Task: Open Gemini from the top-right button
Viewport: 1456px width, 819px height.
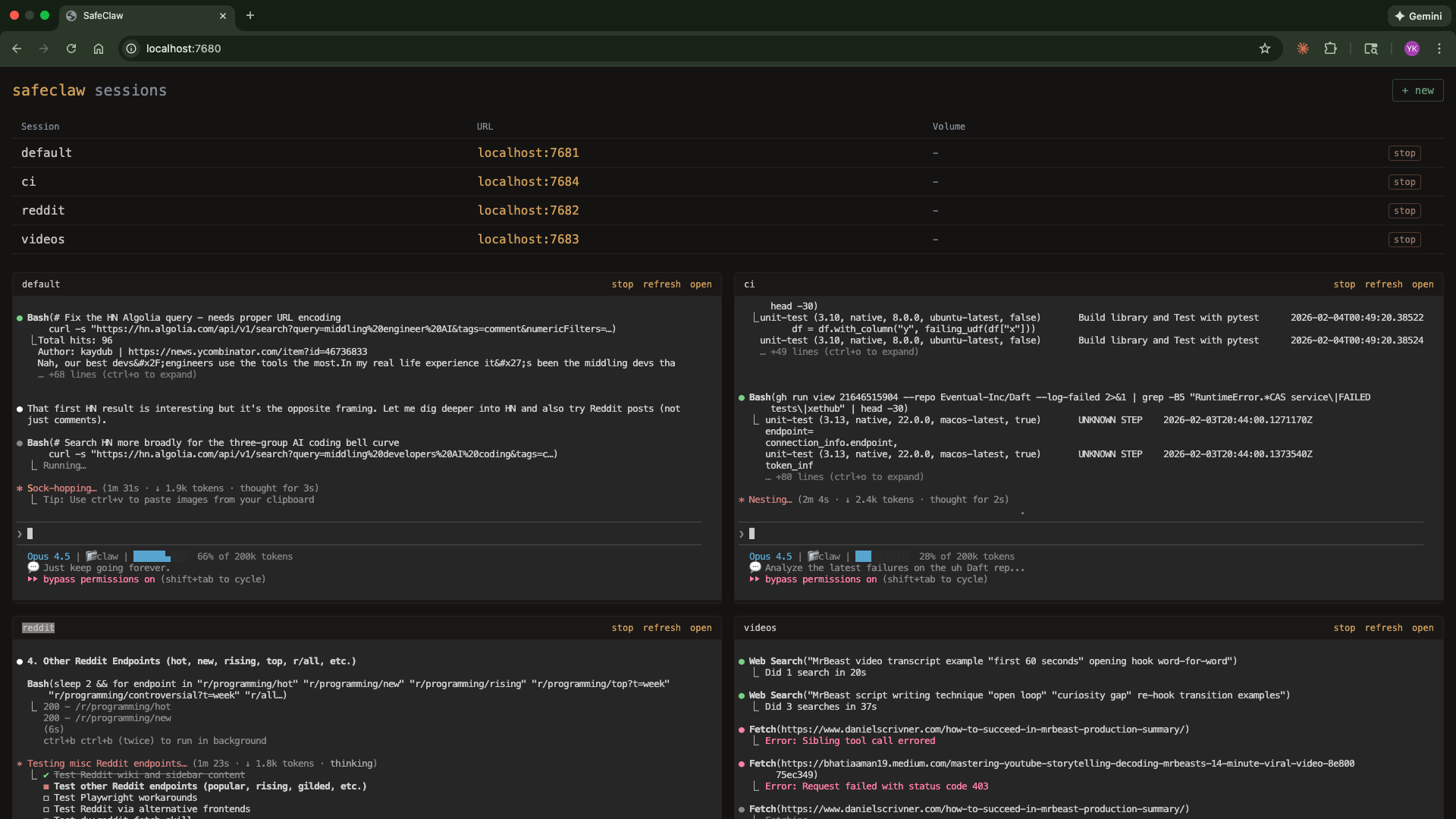Action: coord(1419,16)
